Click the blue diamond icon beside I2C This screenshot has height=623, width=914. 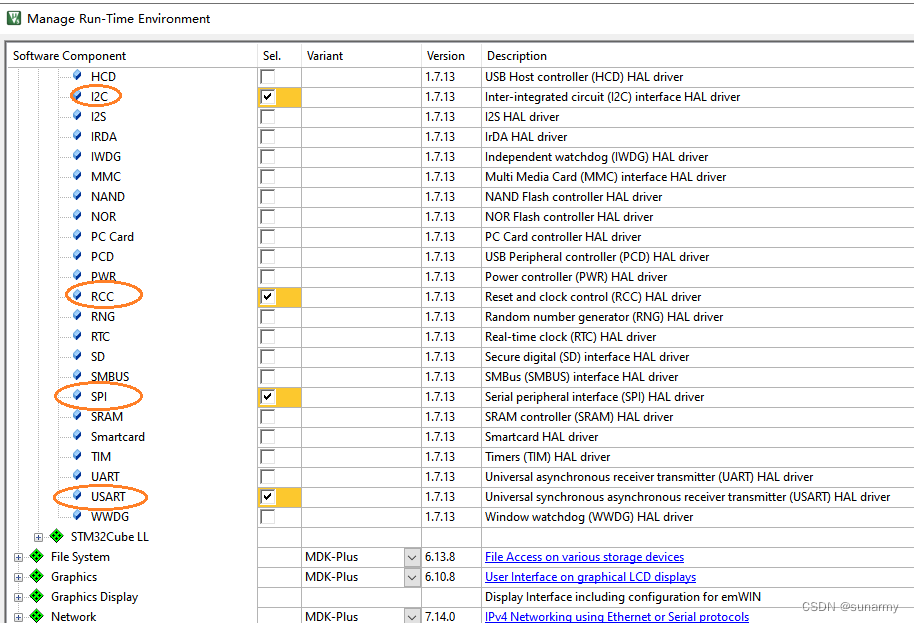pos(77,95)
